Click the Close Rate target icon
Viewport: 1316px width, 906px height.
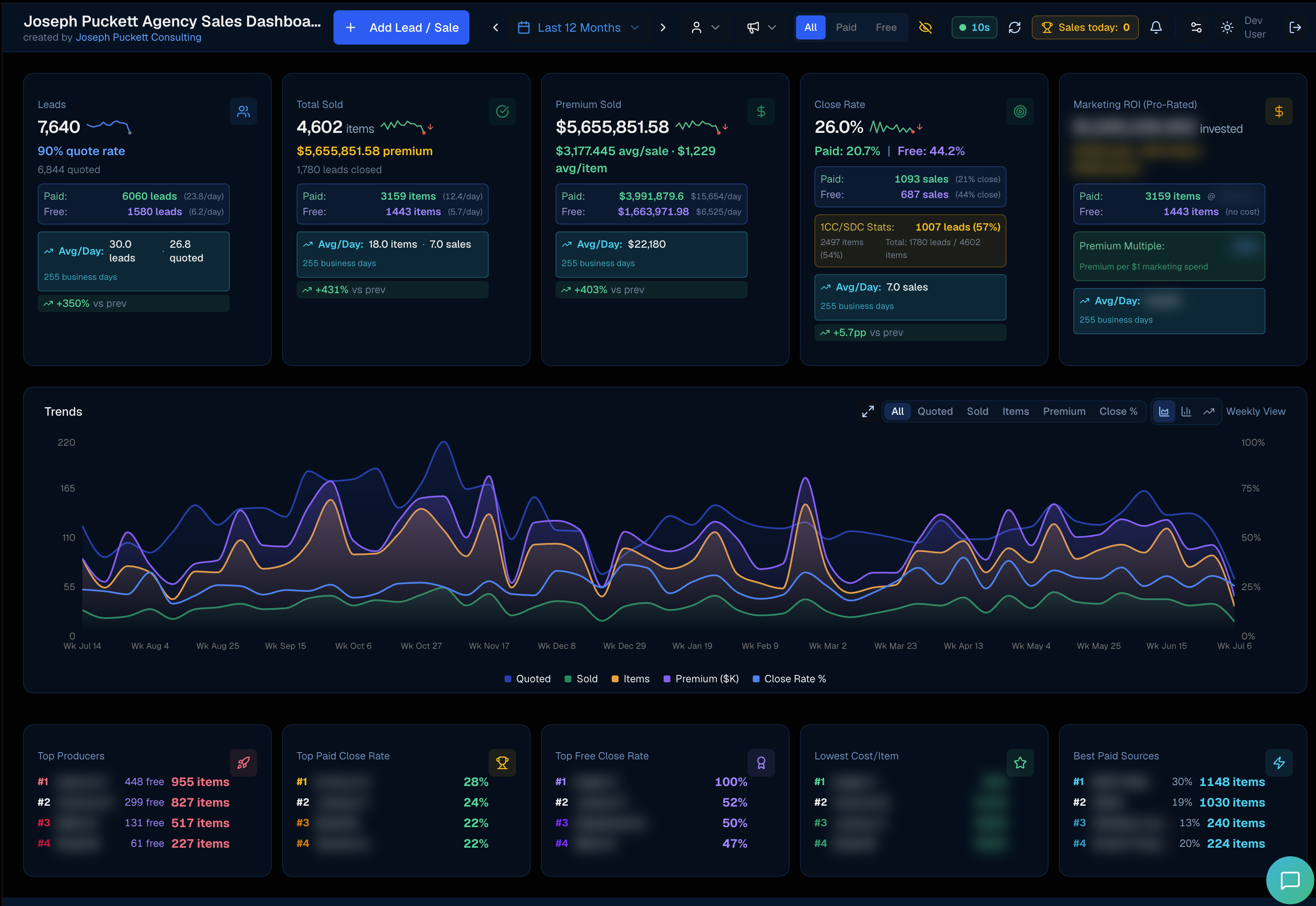pos(1020,111)
